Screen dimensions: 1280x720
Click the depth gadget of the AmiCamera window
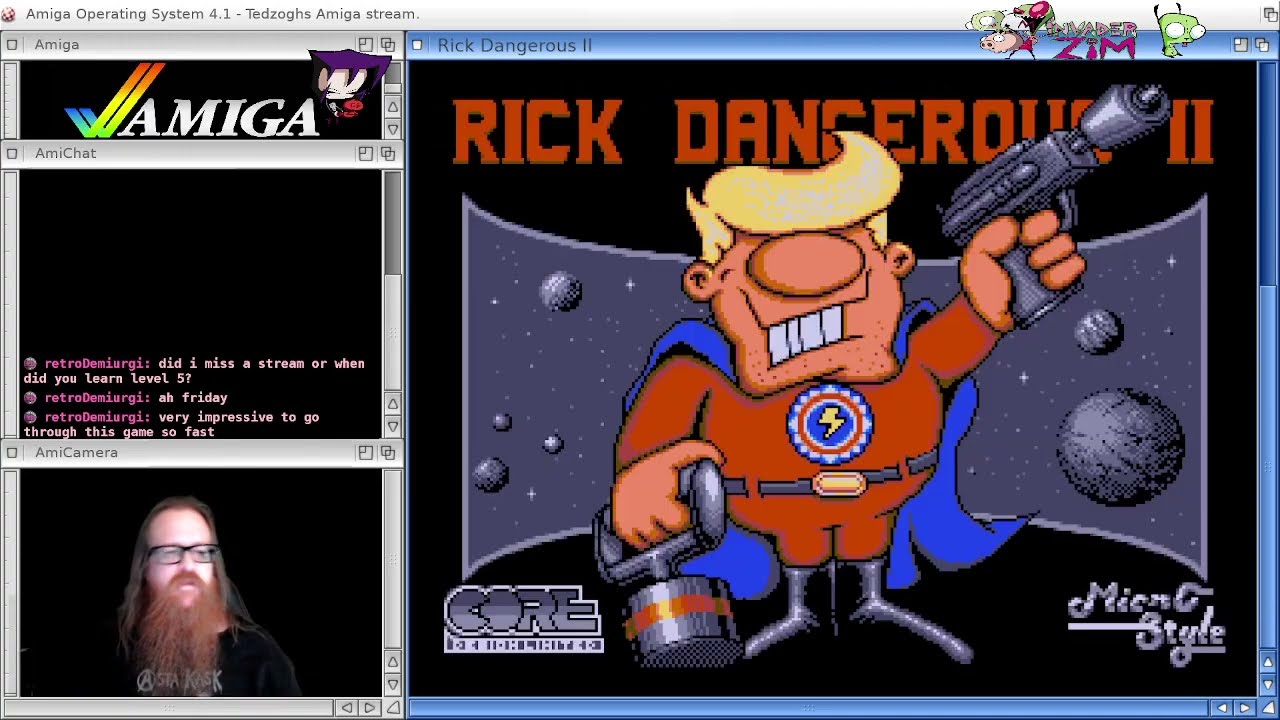388,452
